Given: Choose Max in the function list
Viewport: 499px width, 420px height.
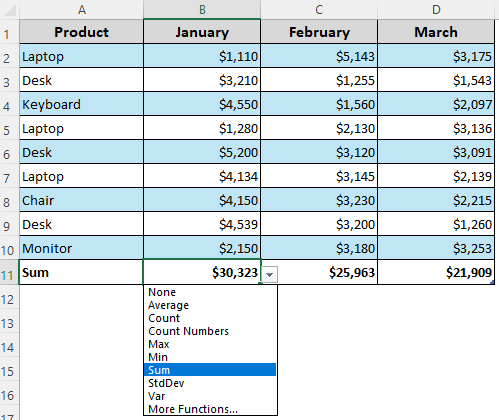Looking at the screenshot, I should point(210,344).
